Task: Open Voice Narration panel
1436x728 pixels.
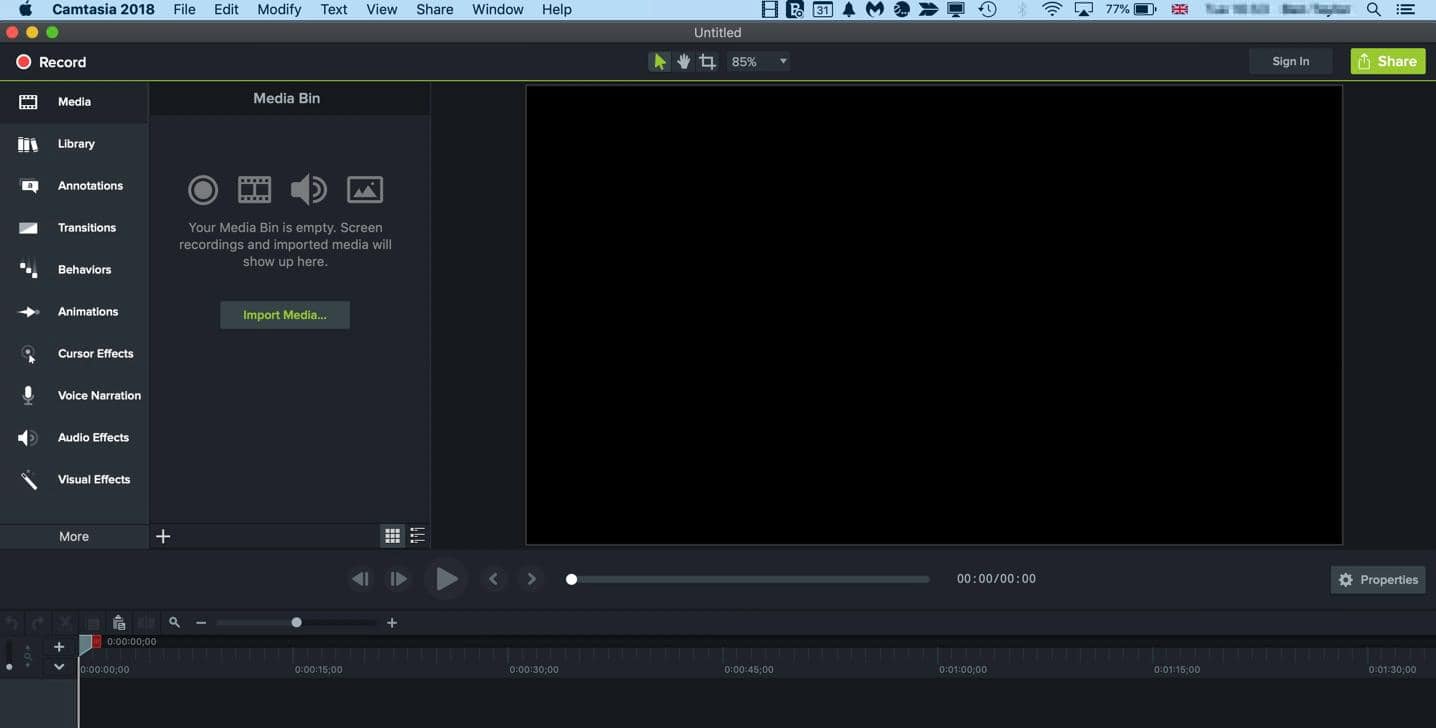Action: coord(74,396)
